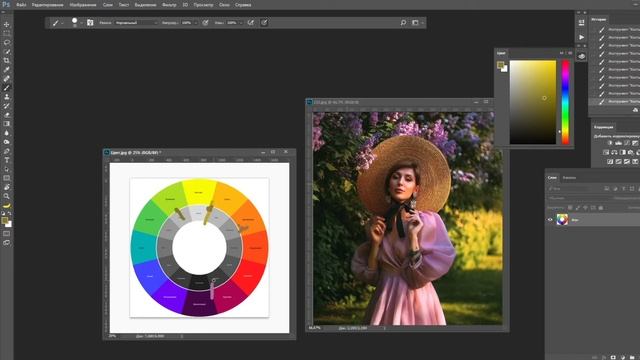Select the Rectangular Marquee tool
The height and width of the screenshot is (360, 640).
click(7, 33)
